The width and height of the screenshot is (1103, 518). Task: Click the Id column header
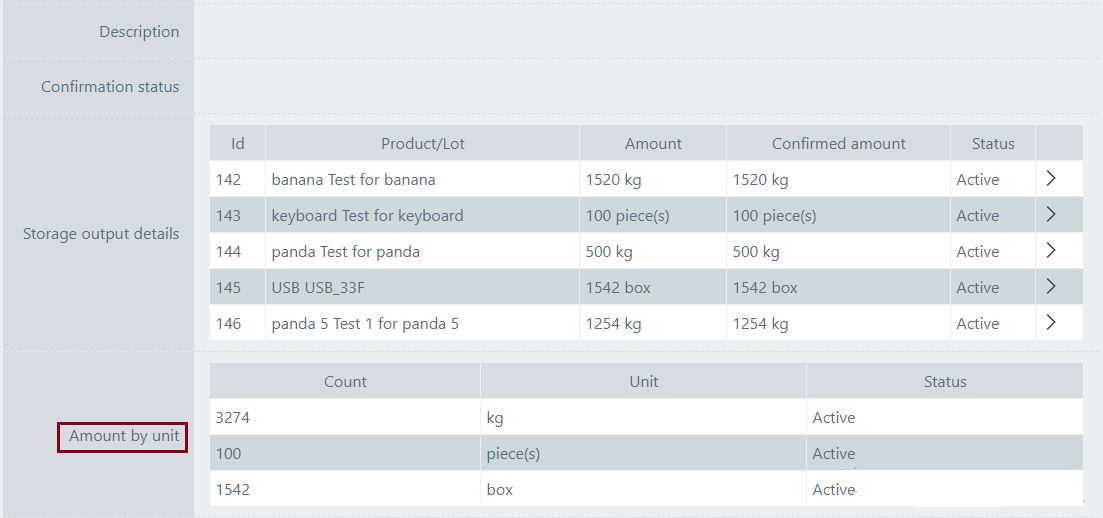point(238,144)
